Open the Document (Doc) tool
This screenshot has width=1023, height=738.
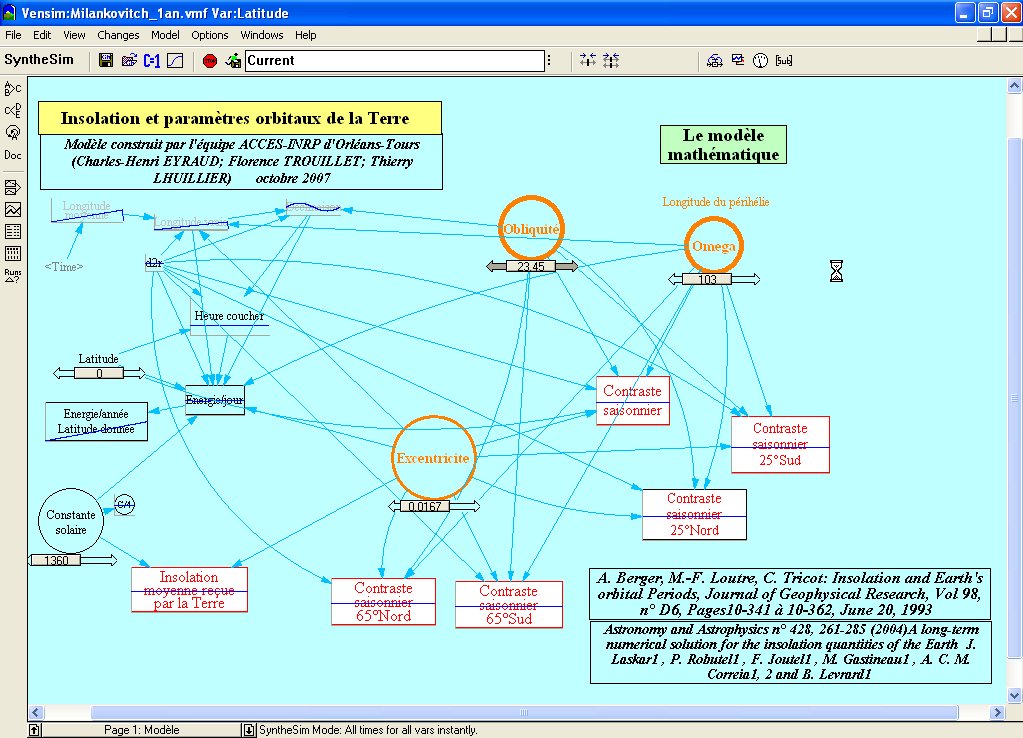click(12, 155)
